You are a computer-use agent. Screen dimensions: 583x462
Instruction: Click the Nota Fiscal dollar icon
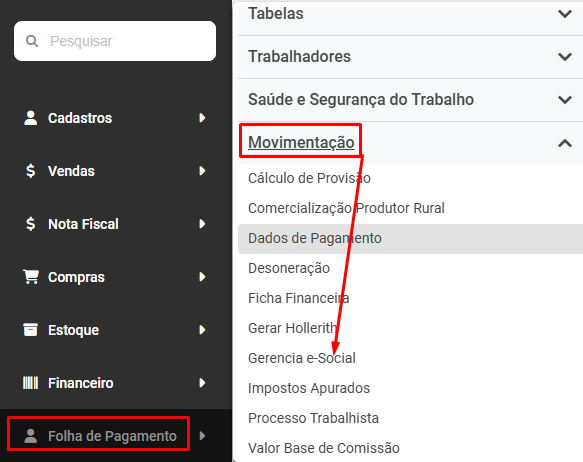pyautogui.click(x=30, y=224)
